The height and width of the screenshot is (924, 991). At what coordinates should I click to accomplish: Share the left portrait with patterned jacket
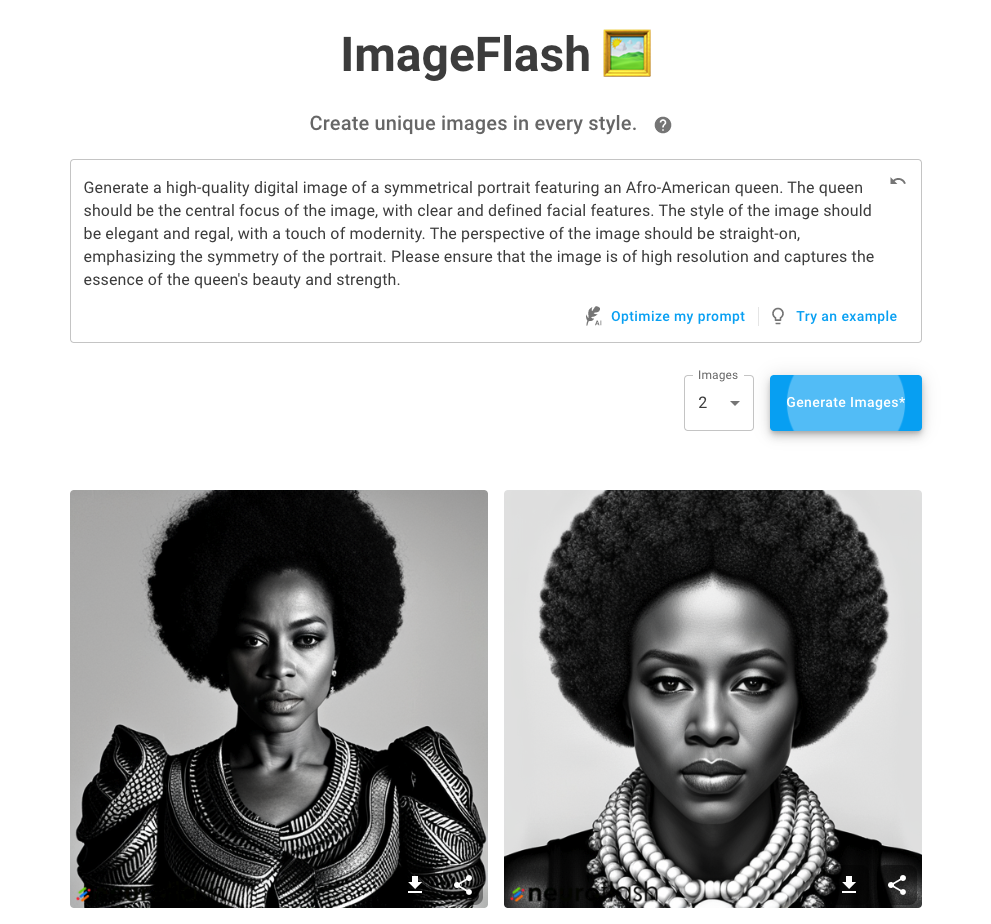[463, 884]
